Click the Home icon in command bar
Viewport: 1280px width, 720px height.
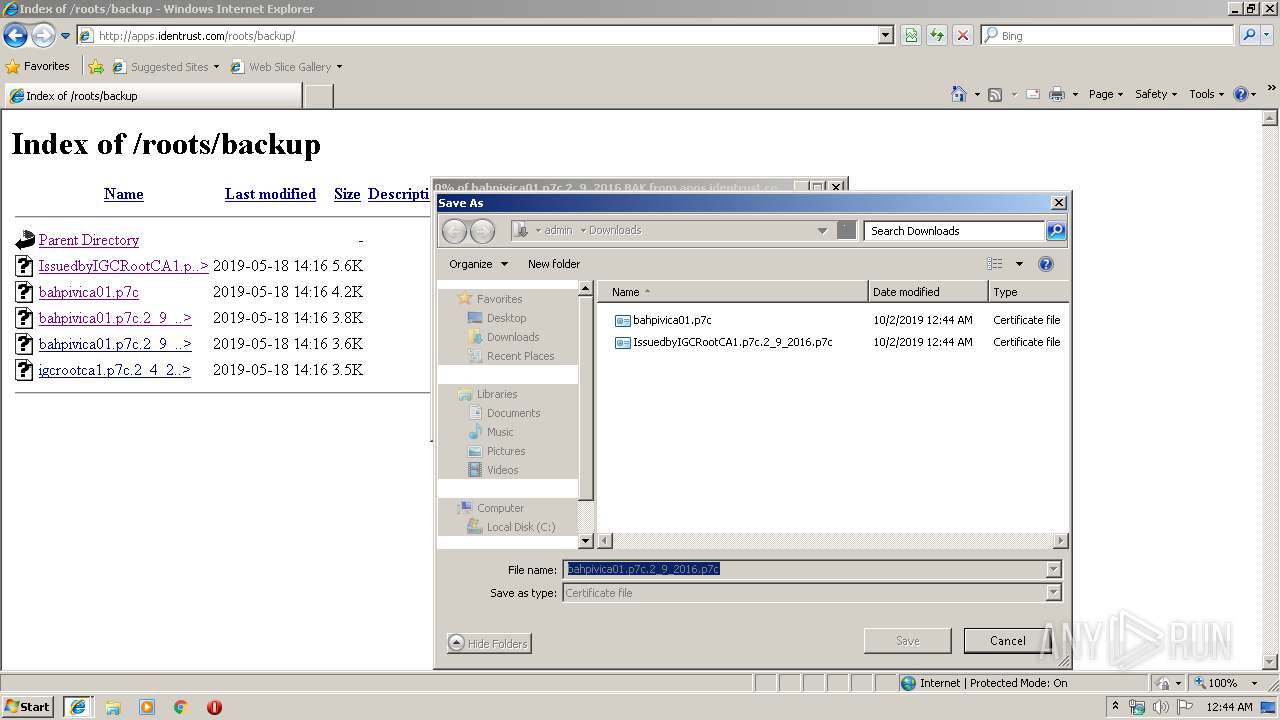click(958, 94)
